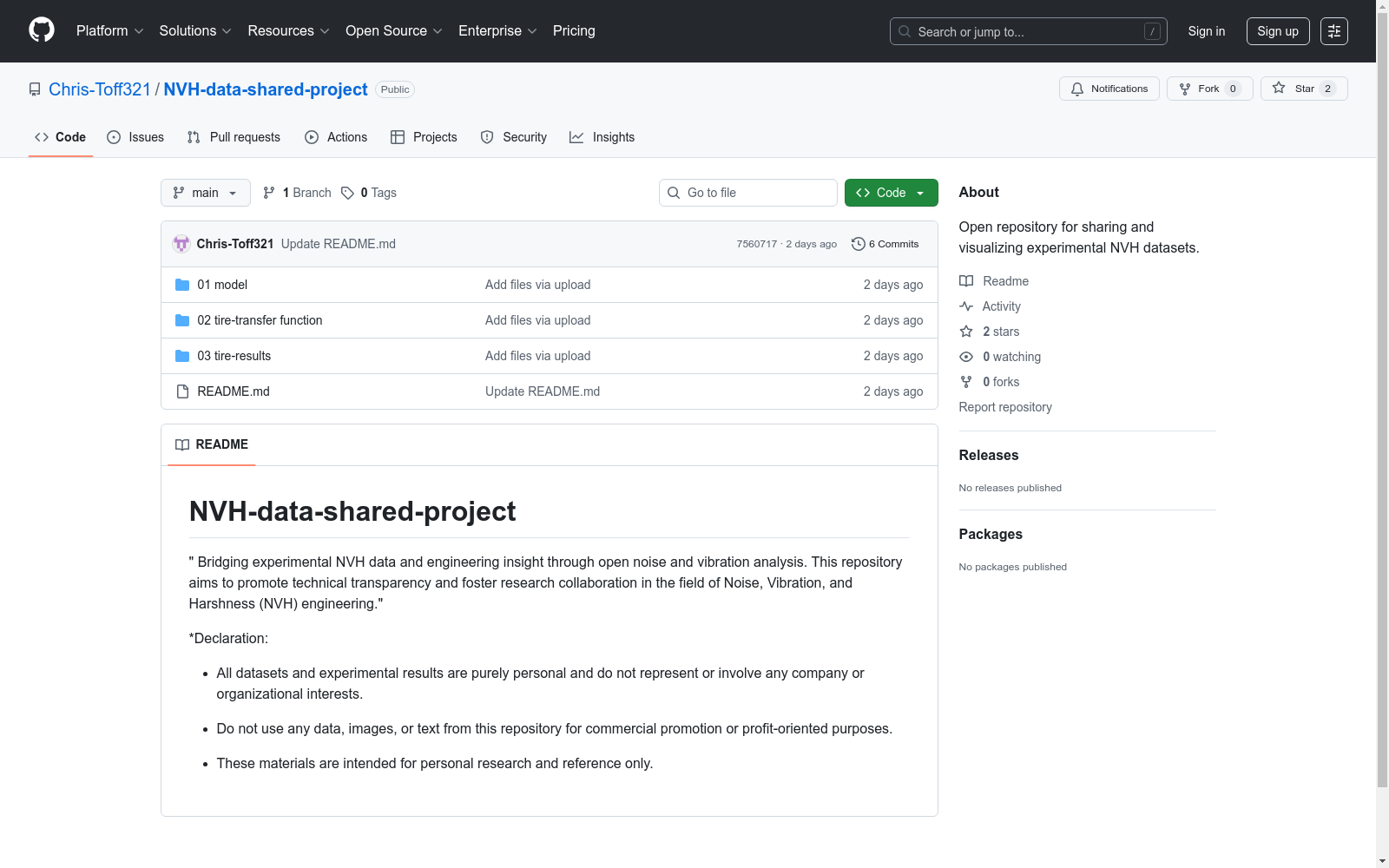
Task: Click the bell icon in Notifications button
Action: (x=1077, y=89)
